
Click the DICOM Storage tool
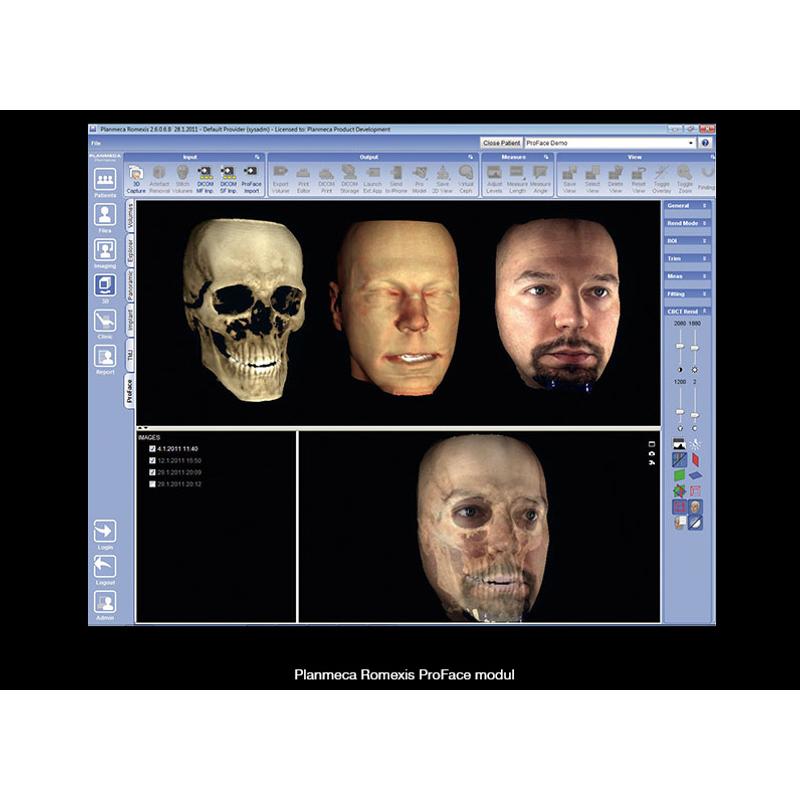[349, 179]
